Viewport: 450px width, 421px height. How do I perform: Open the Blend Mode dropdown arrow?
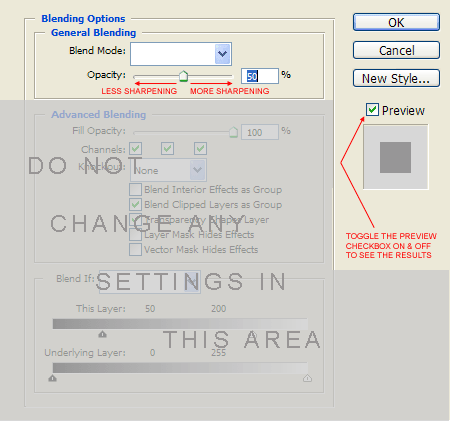[x=222, y=54]
